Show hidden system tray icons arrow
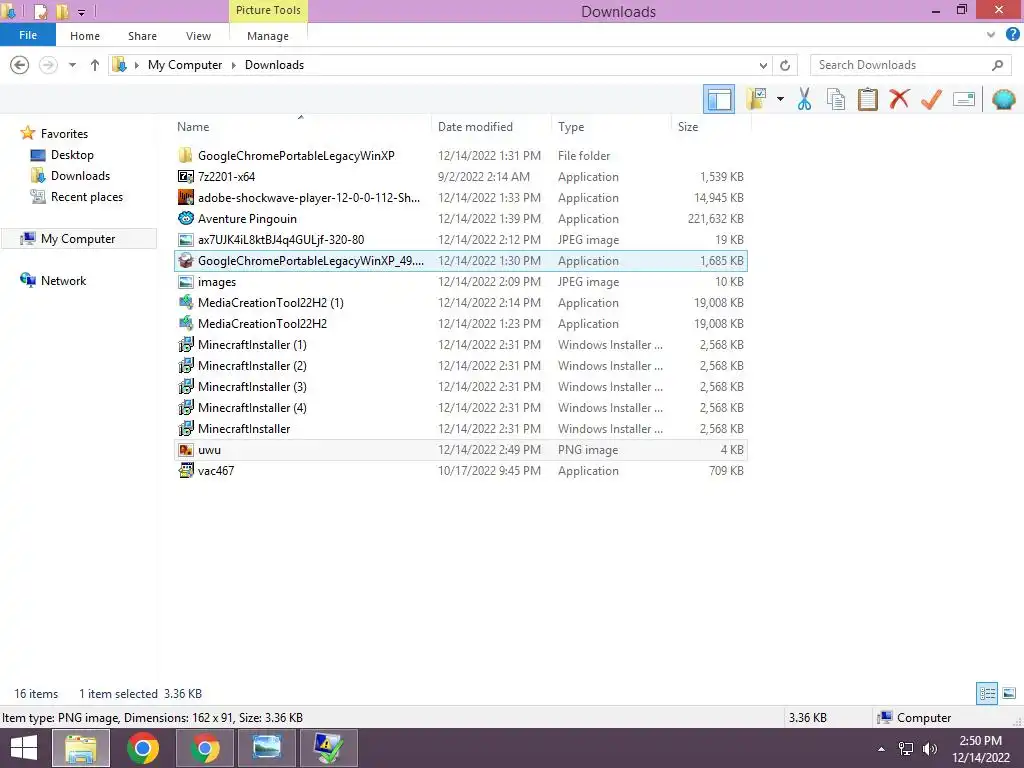1024x768 pixels. (881, 748)
